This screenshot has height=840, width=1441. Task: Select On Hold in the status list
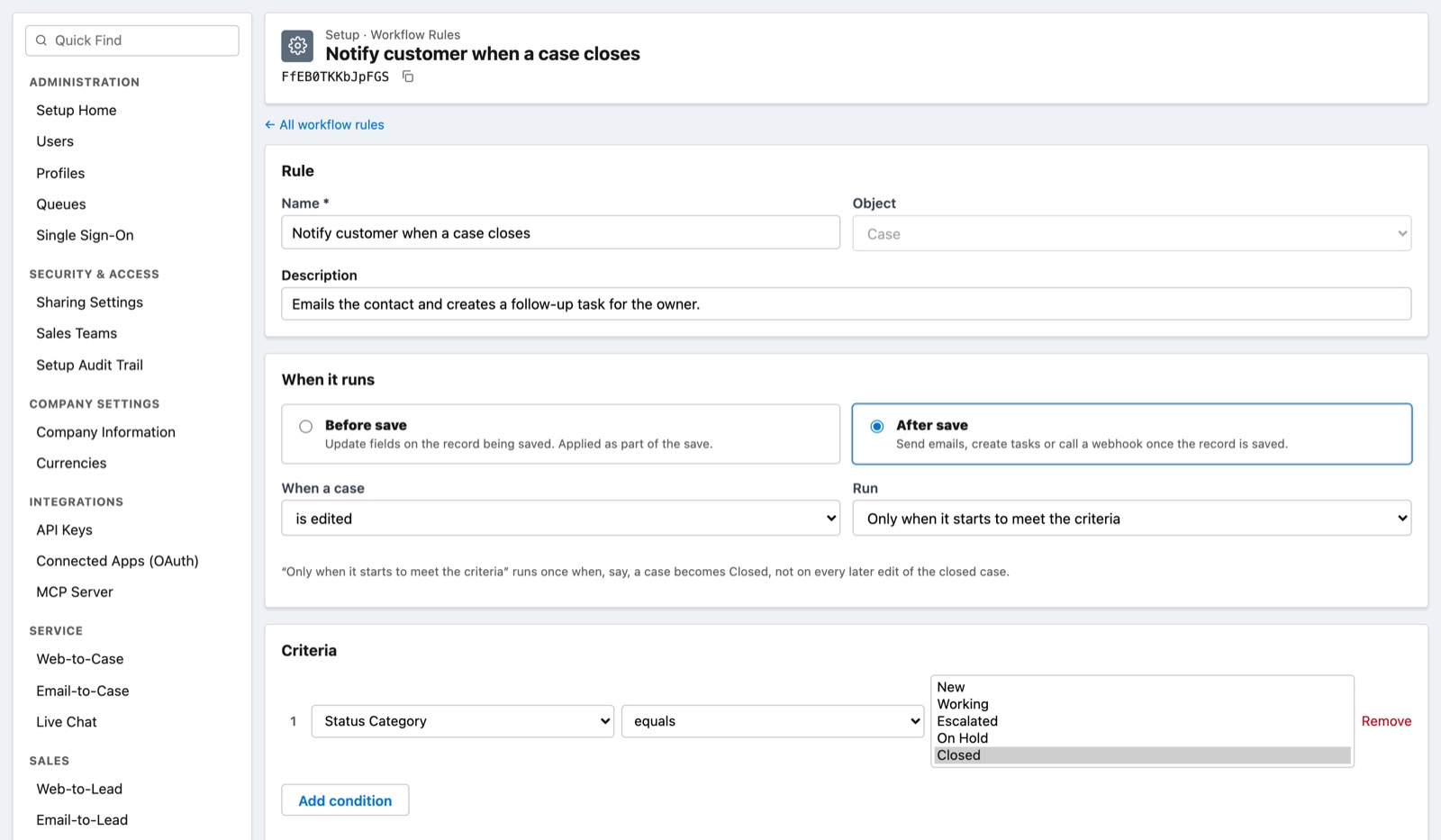(x=1142, y=738)
